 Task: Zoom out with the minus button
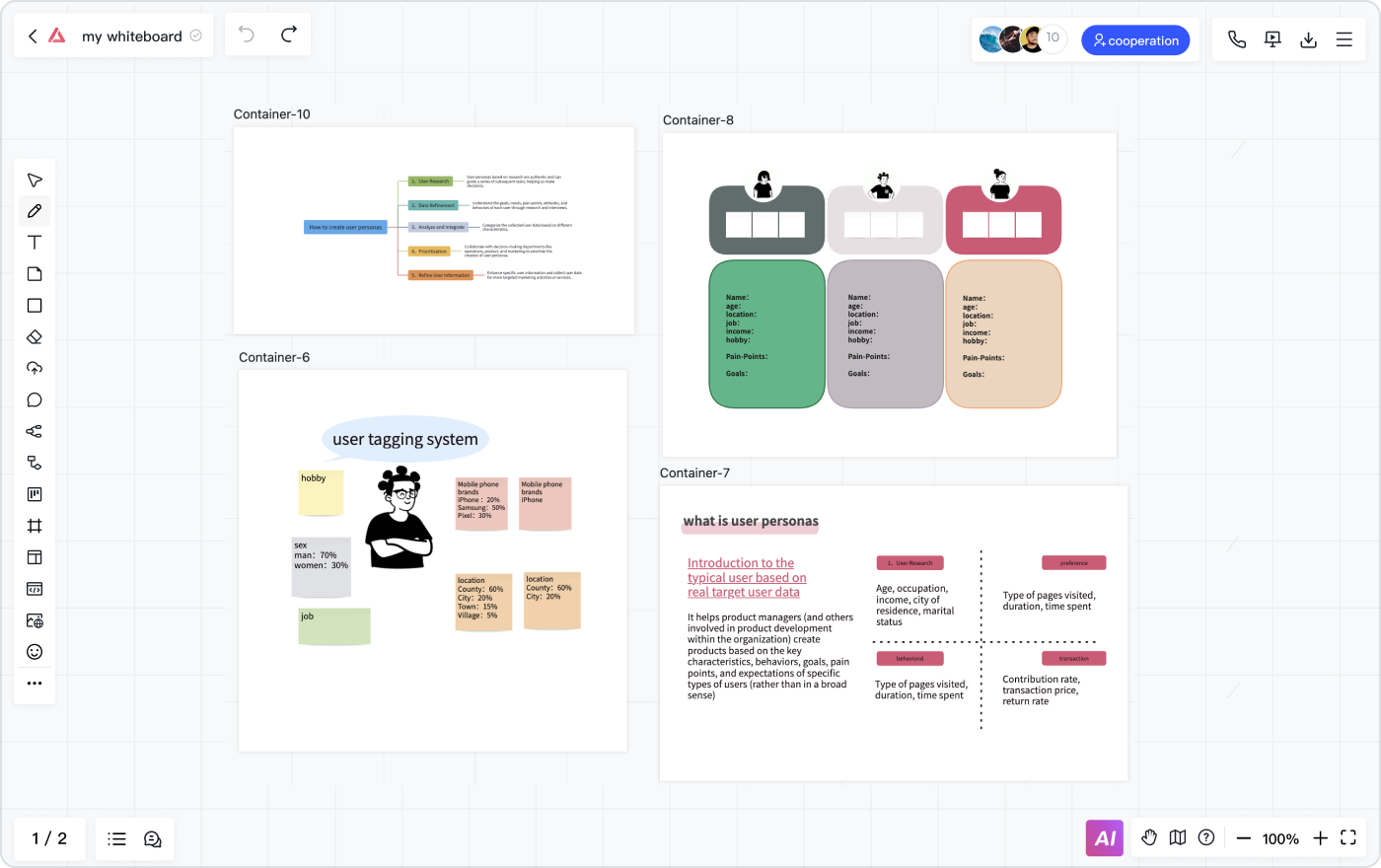1243,838
